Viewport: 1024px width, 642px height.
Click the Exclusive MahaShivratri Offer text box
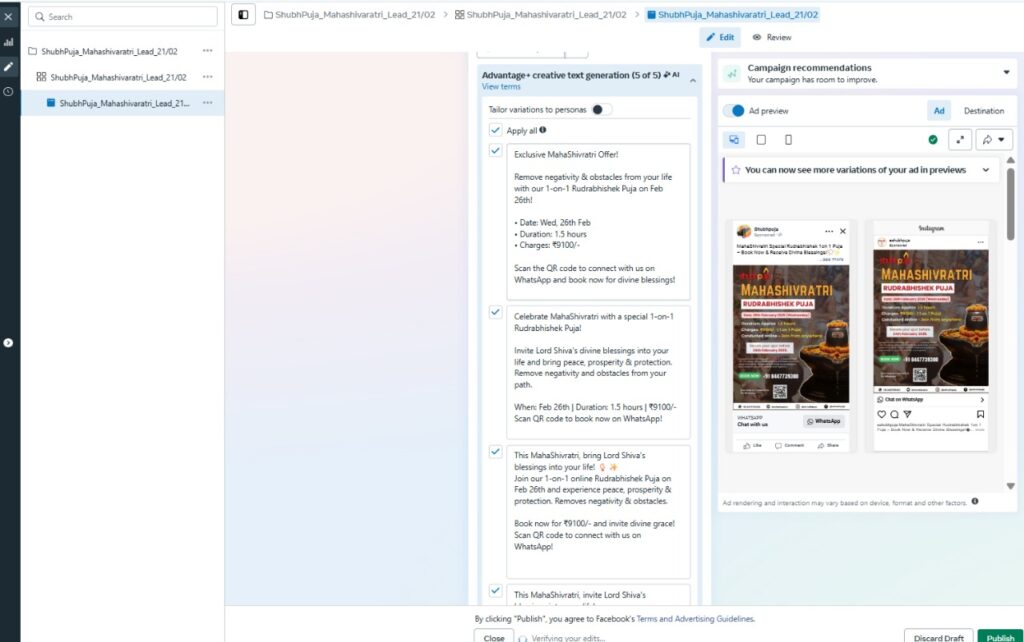point(598,223)
